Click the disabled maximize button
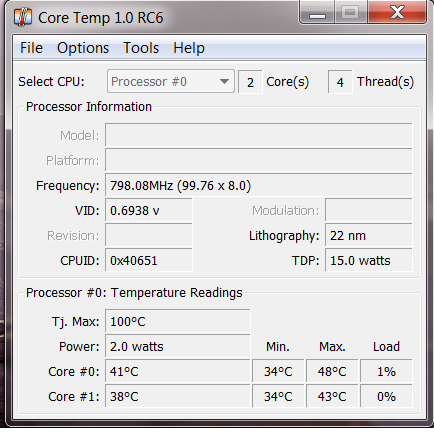434x432 pixels. [x=350, y=12]
